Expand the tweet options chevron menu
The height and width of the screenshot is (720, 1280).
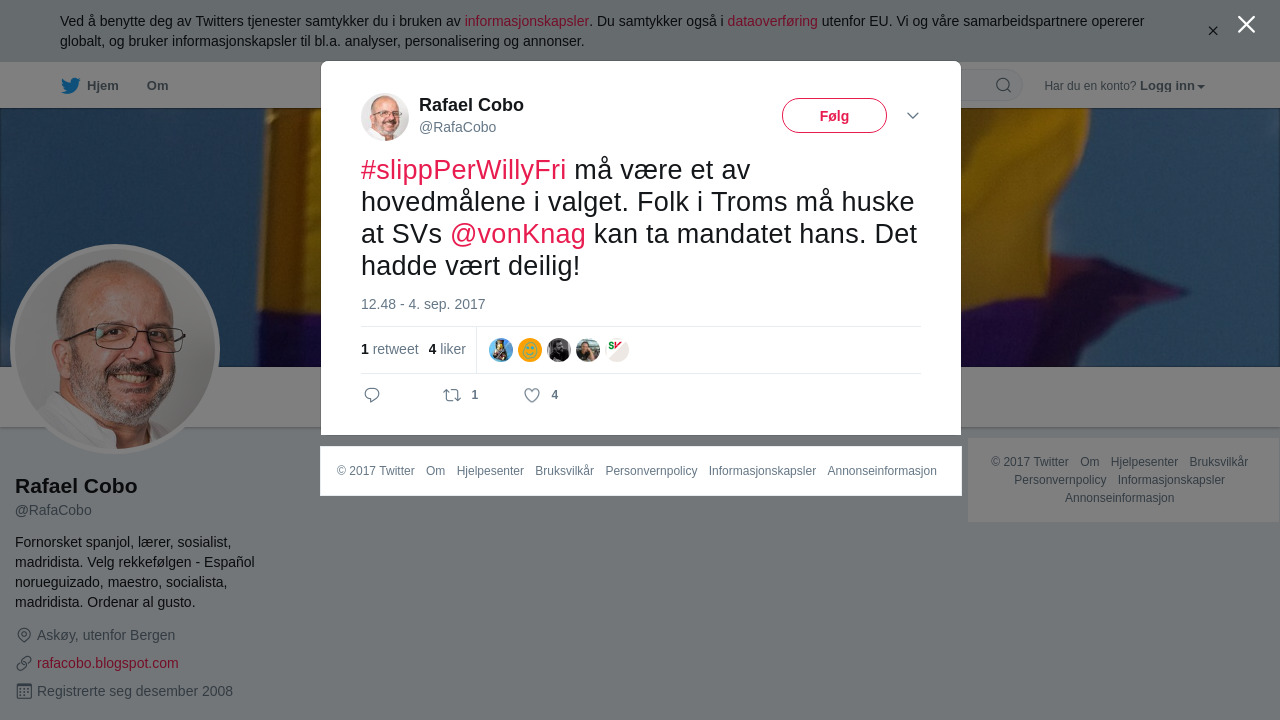point(913,116)
